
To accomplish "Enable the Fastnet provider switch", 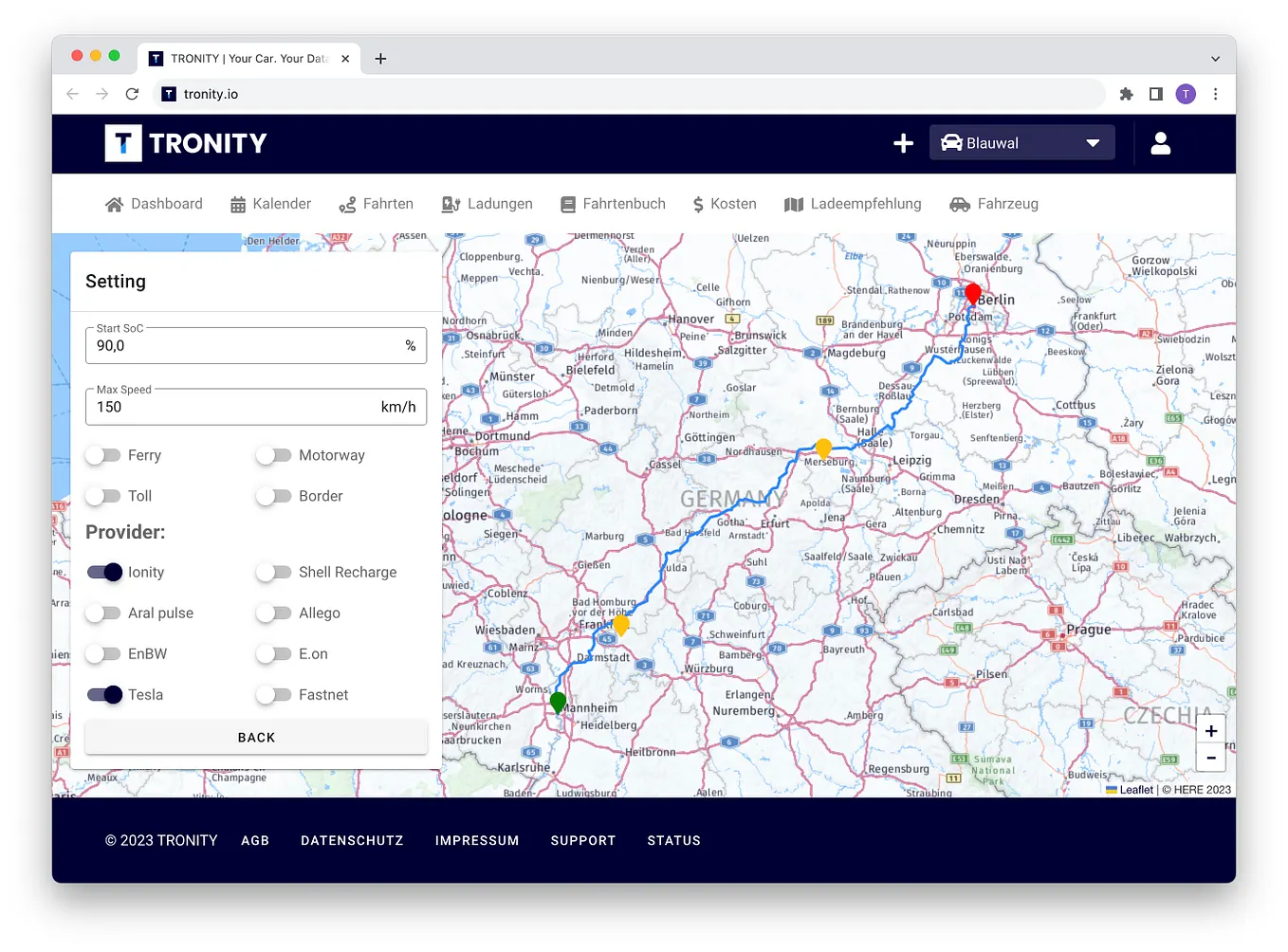I will (x=273, y=695).
